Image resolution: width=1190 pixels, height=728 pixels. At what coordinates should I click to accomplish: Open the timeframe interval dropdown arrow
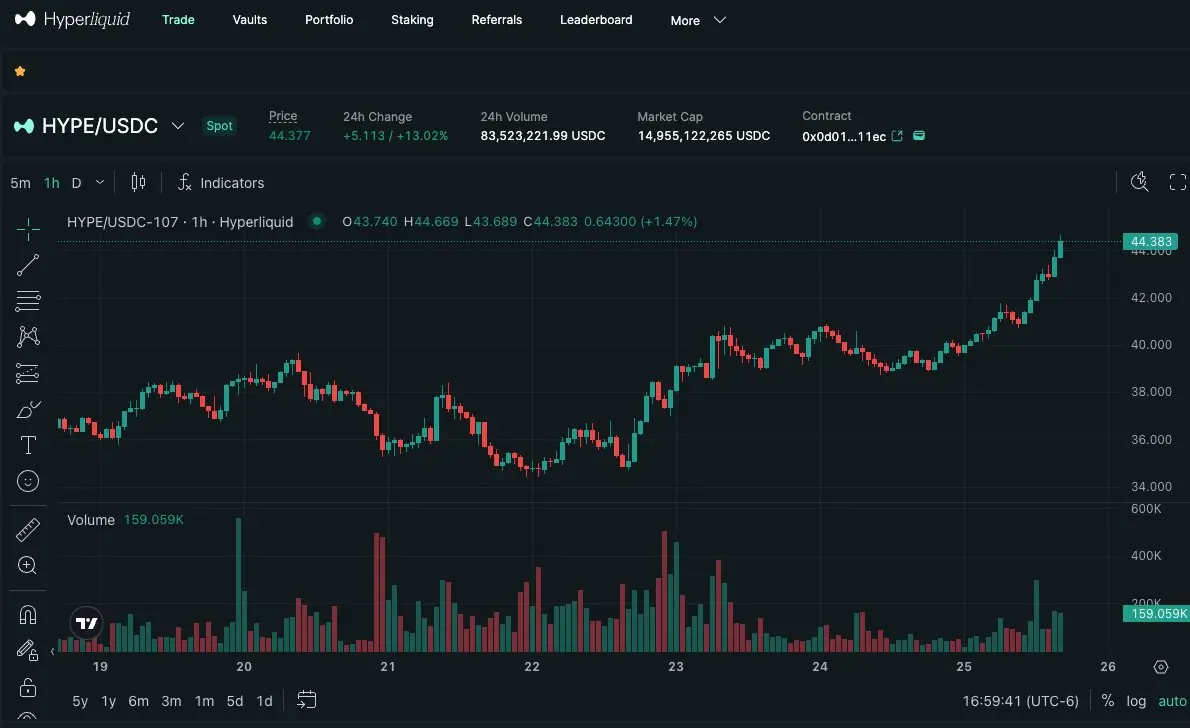pos(99,183)
